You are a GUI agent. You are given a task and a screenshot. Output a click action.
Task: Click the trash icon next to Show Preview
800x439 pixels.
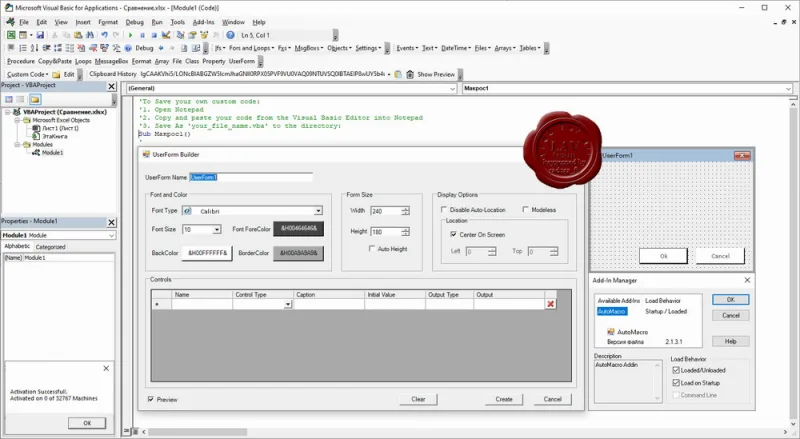point(410,74)
